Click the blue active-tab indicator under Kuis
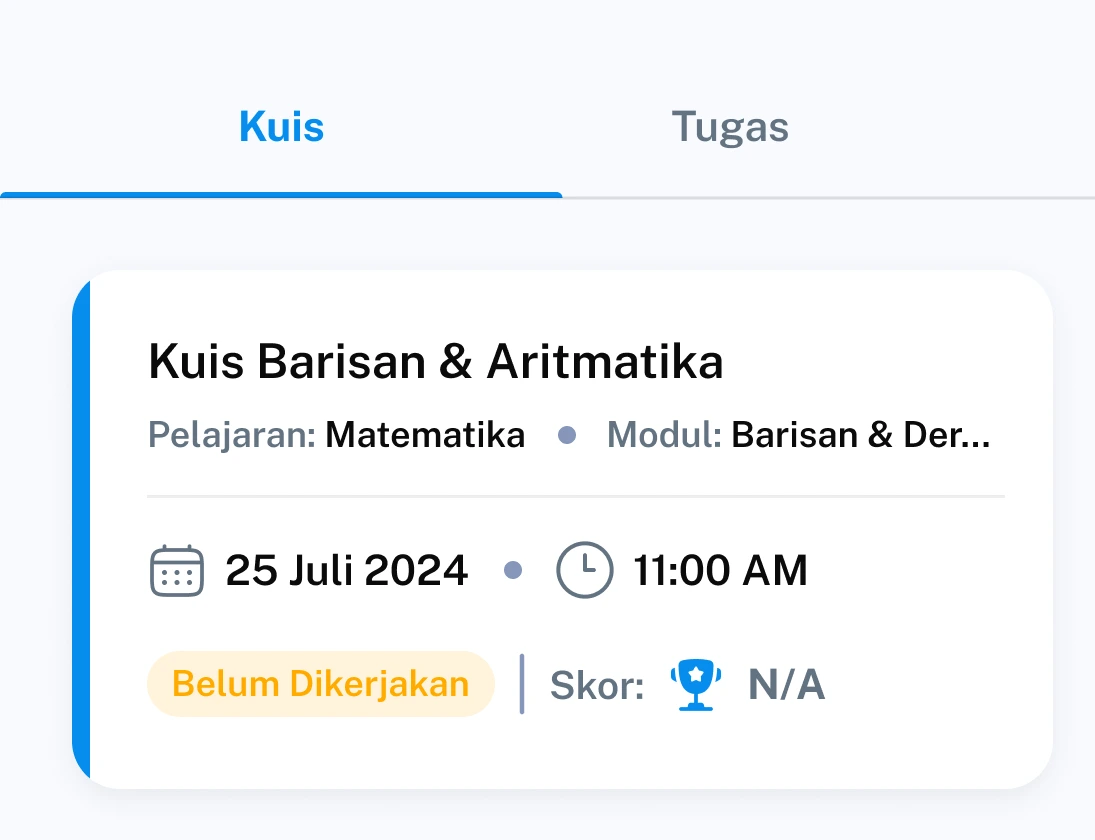The image size is (1095, 840). [281, 195]
